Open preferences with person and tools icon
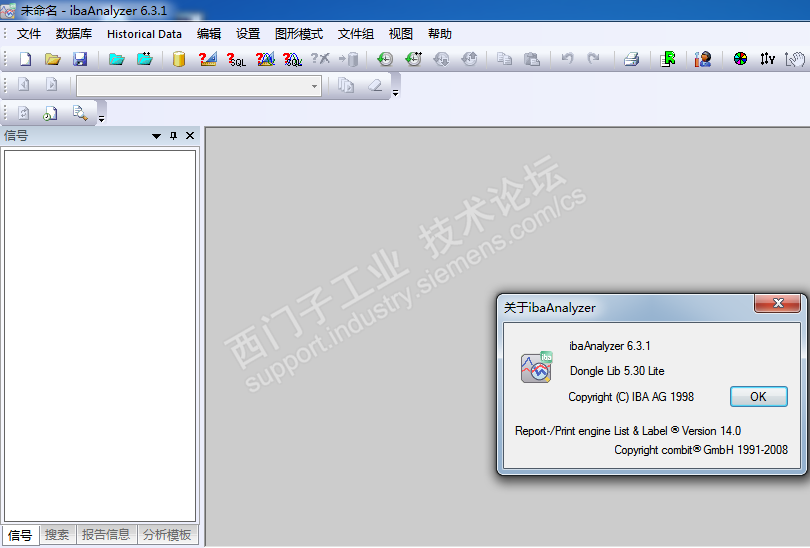810x548 pixels. coord(703,59)
